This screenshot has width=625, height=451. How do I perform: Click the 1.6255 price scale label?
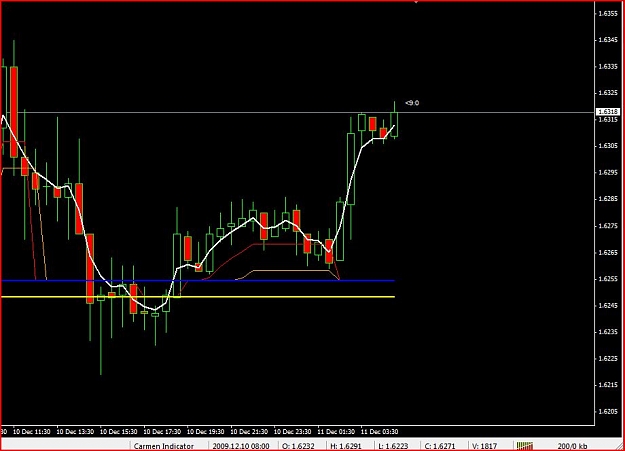pyautogui.click(x=609, y=279)
